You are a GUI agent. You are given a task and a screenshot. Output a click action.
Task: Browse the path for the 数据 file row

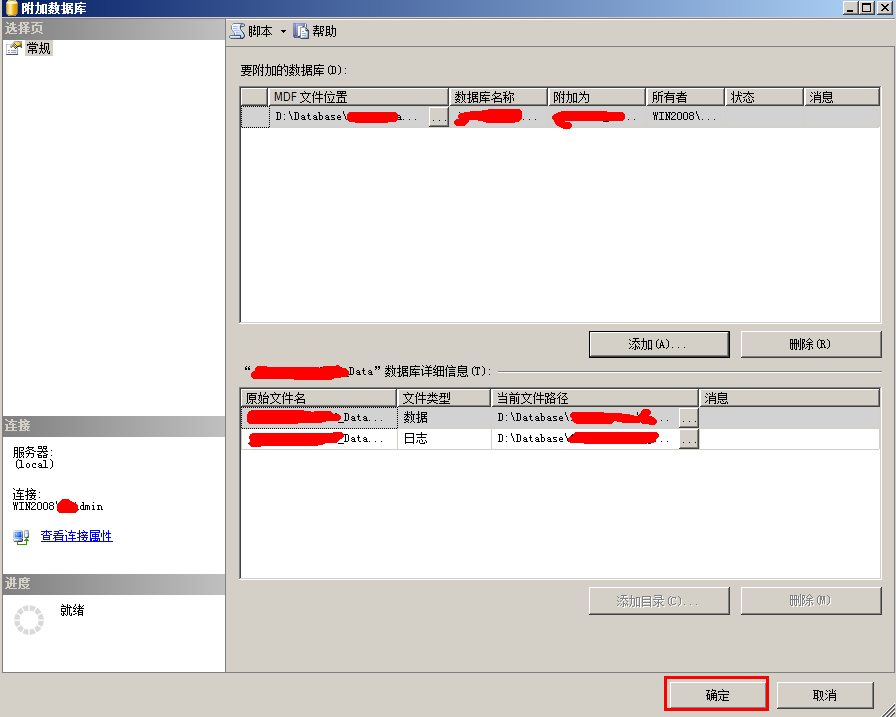click(688, 418)
